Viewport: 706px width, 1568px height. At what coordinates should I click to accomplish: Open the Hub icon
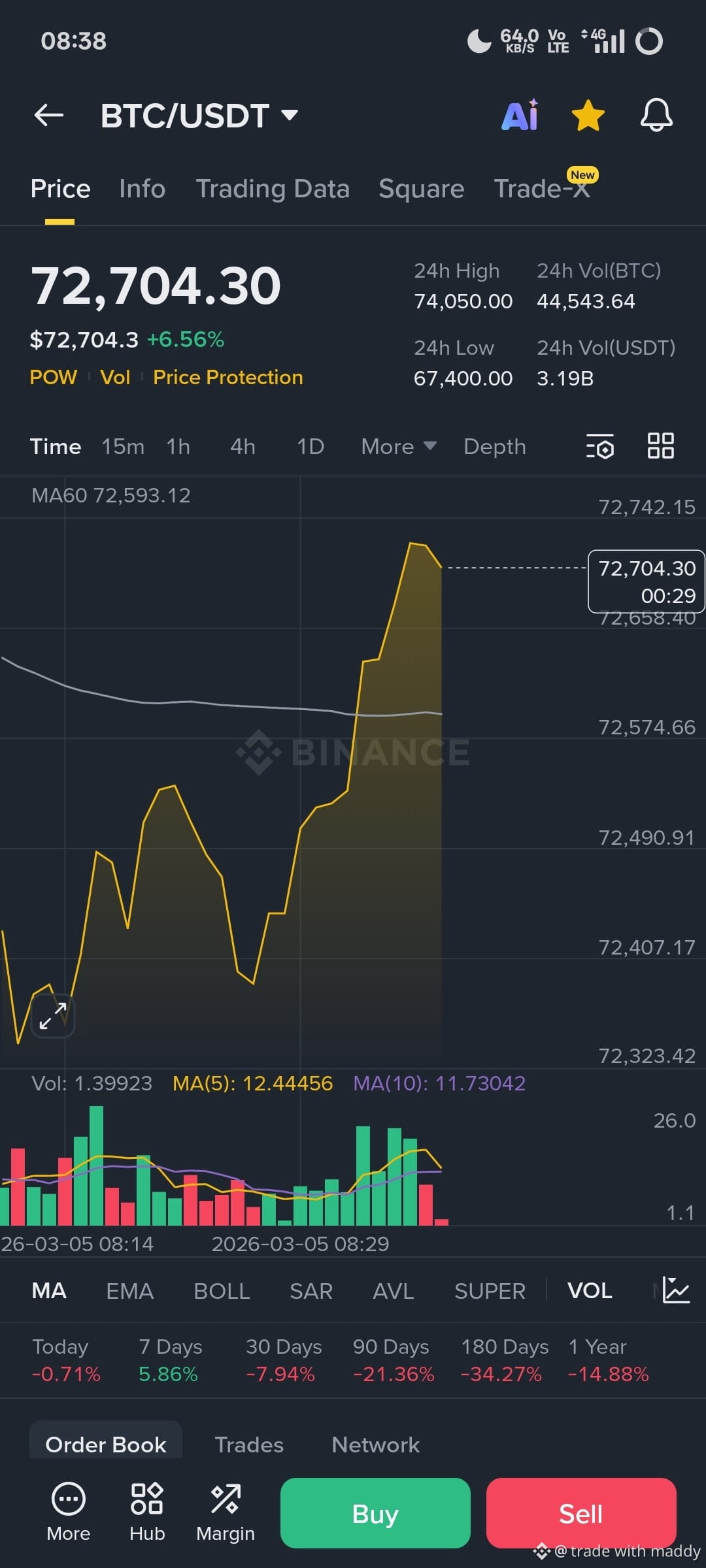(x=147, y=1512)
